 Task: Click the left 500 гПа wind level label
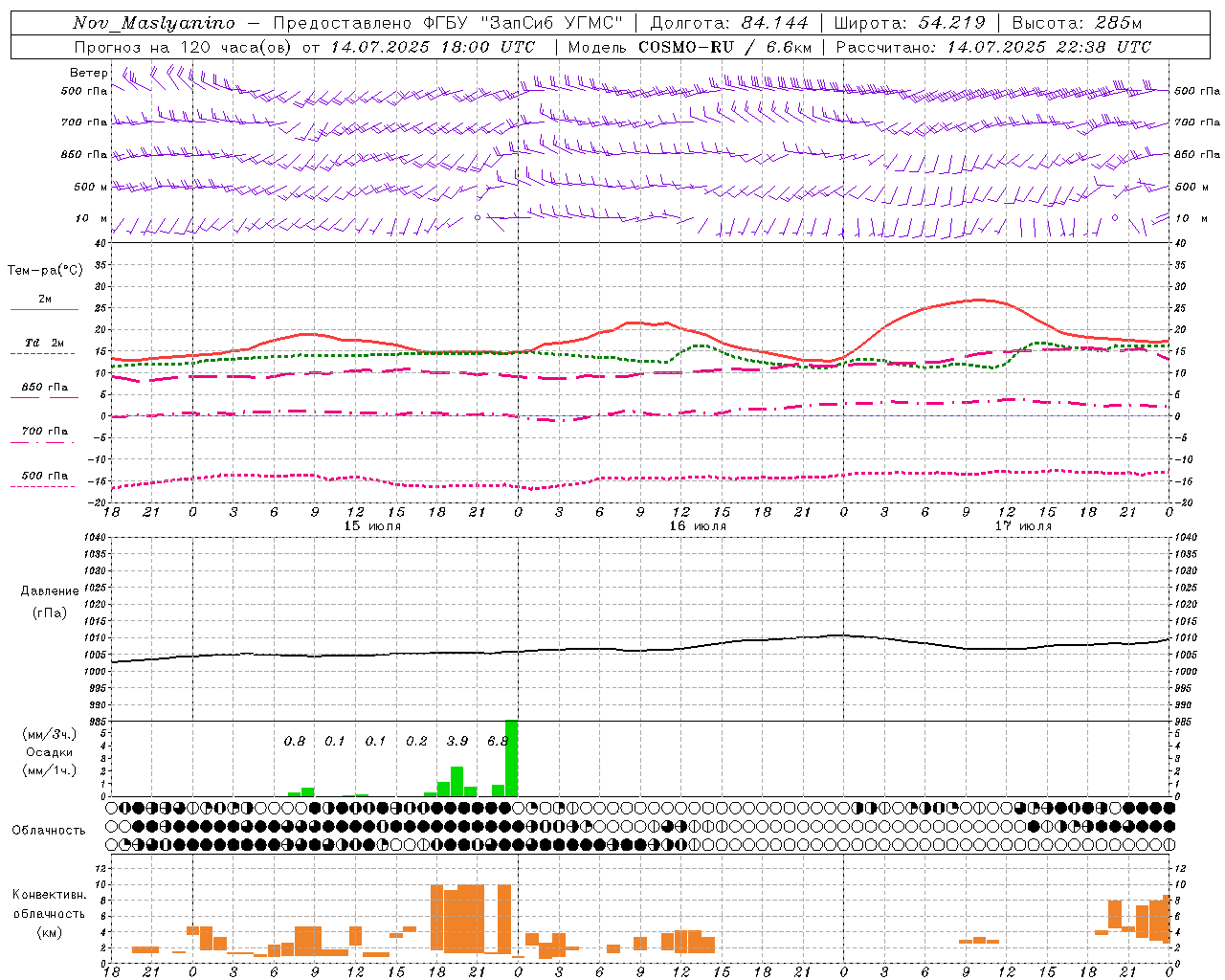coord(84,92)
